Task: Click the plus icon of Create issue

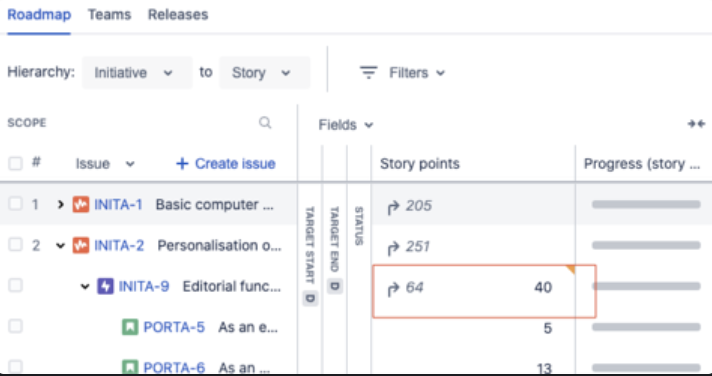Action: (182, 164)
